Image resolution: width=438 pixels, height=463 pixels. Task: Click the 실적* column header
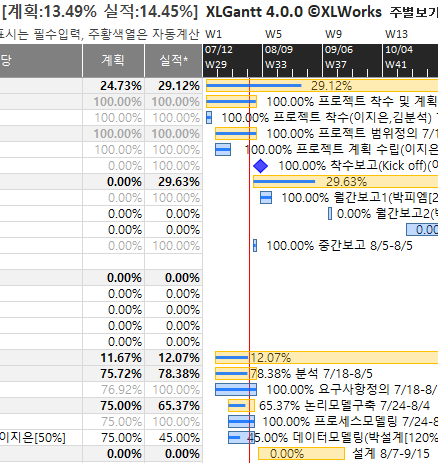pos(173,61)
